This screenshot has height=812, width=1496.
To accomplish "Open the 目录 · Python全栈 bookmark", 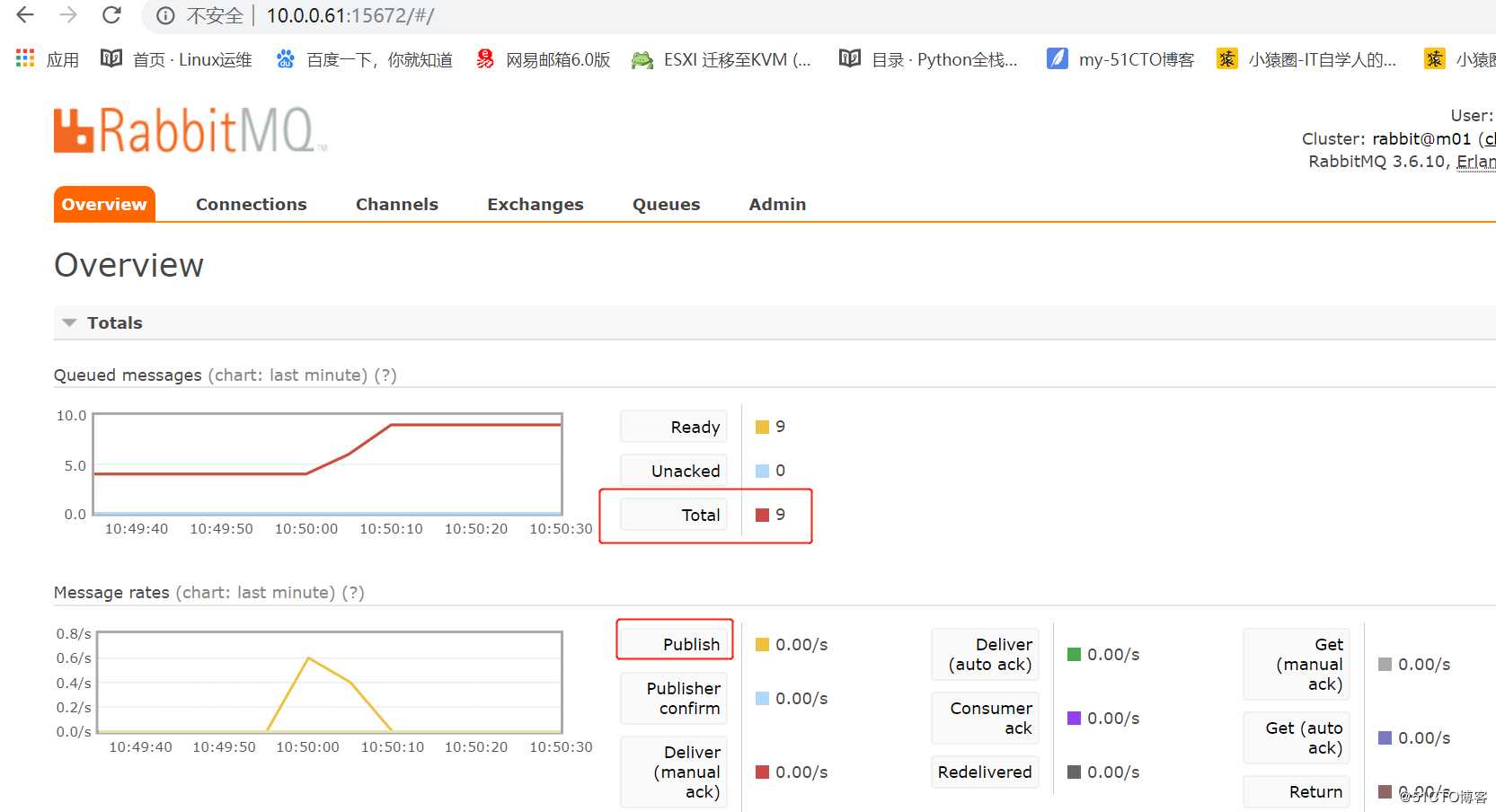I will click(928, 59).
